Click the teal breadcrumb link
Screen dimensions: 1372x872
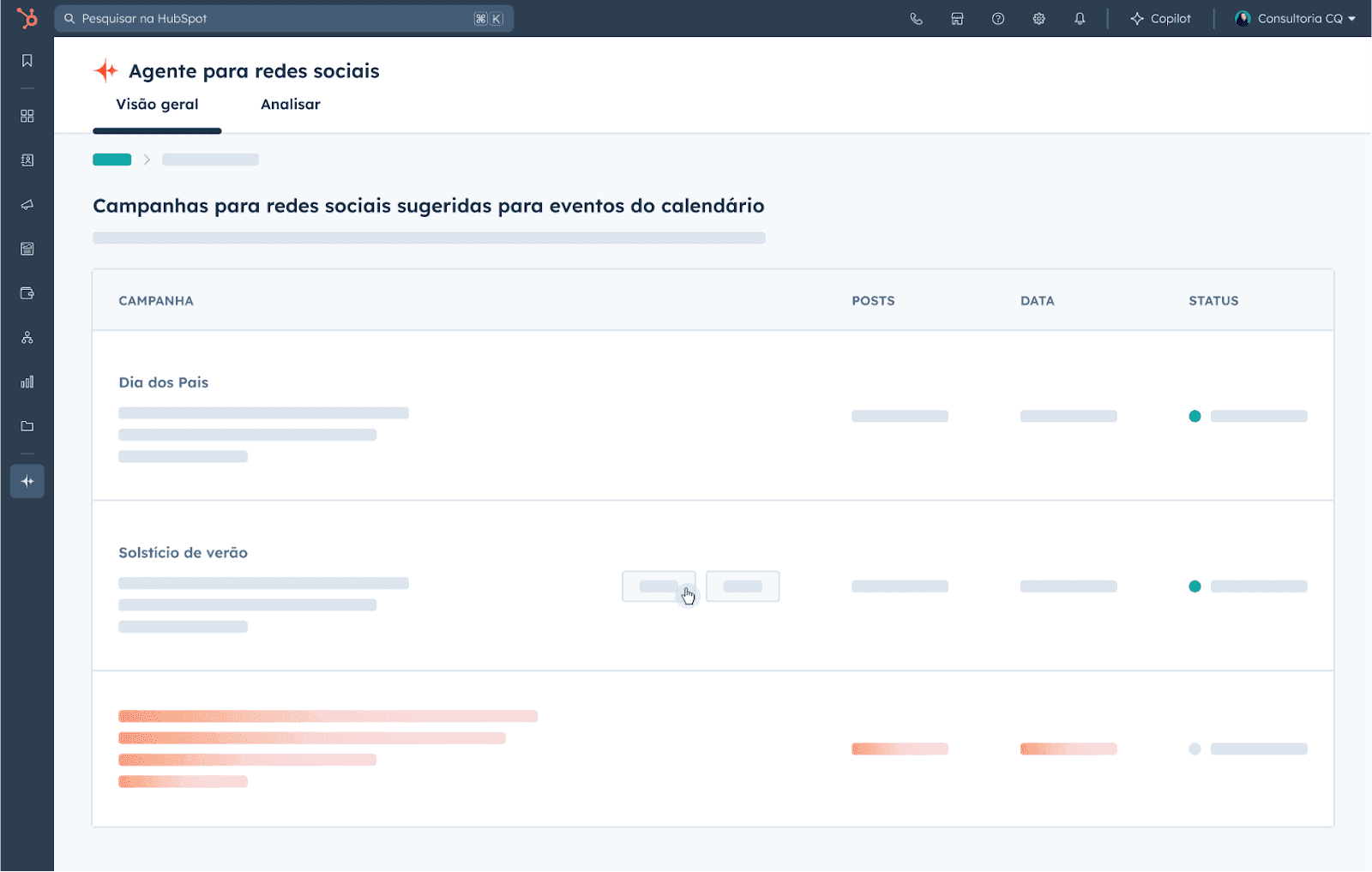click(x=112, y=159)
